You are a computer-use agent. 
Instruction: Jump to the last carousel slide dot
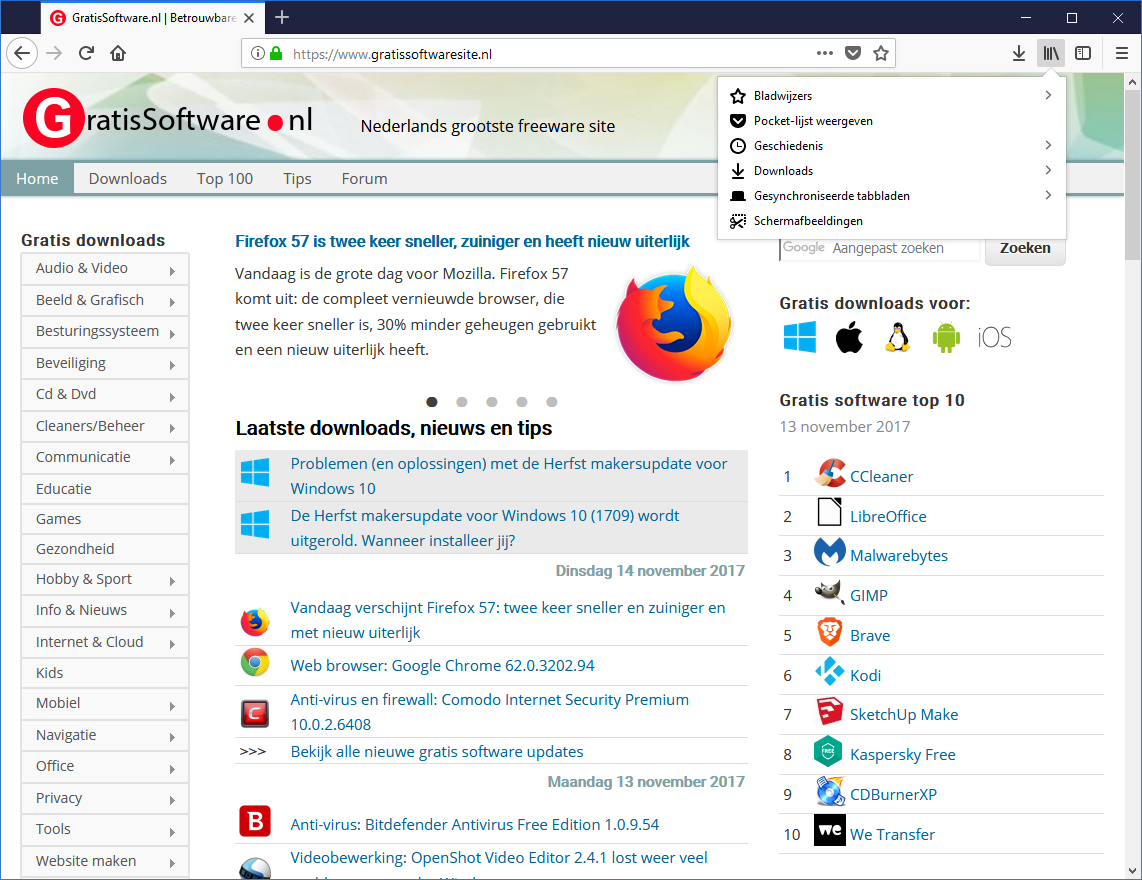(552, 402)
